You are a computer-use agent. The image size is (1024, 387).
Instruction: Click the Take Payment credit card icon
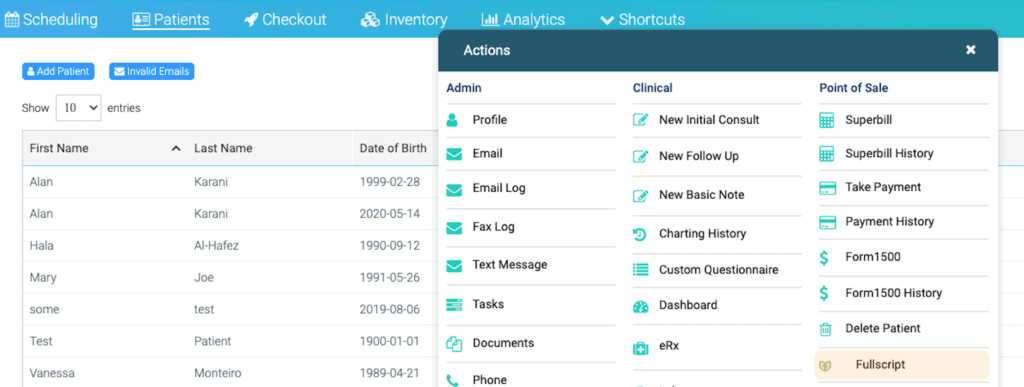click(827, 188)
